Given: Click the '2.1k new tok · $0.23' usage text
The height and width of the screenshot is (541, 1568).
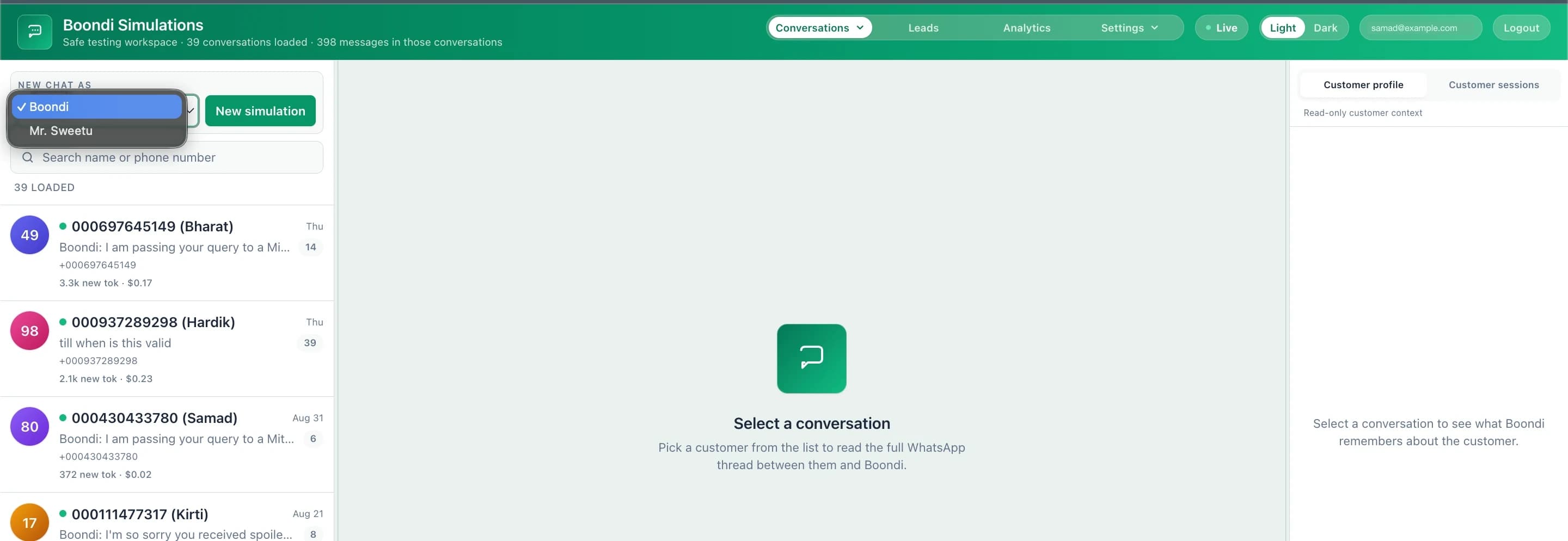Looking at the screenshot, I should tap(105, 378).
